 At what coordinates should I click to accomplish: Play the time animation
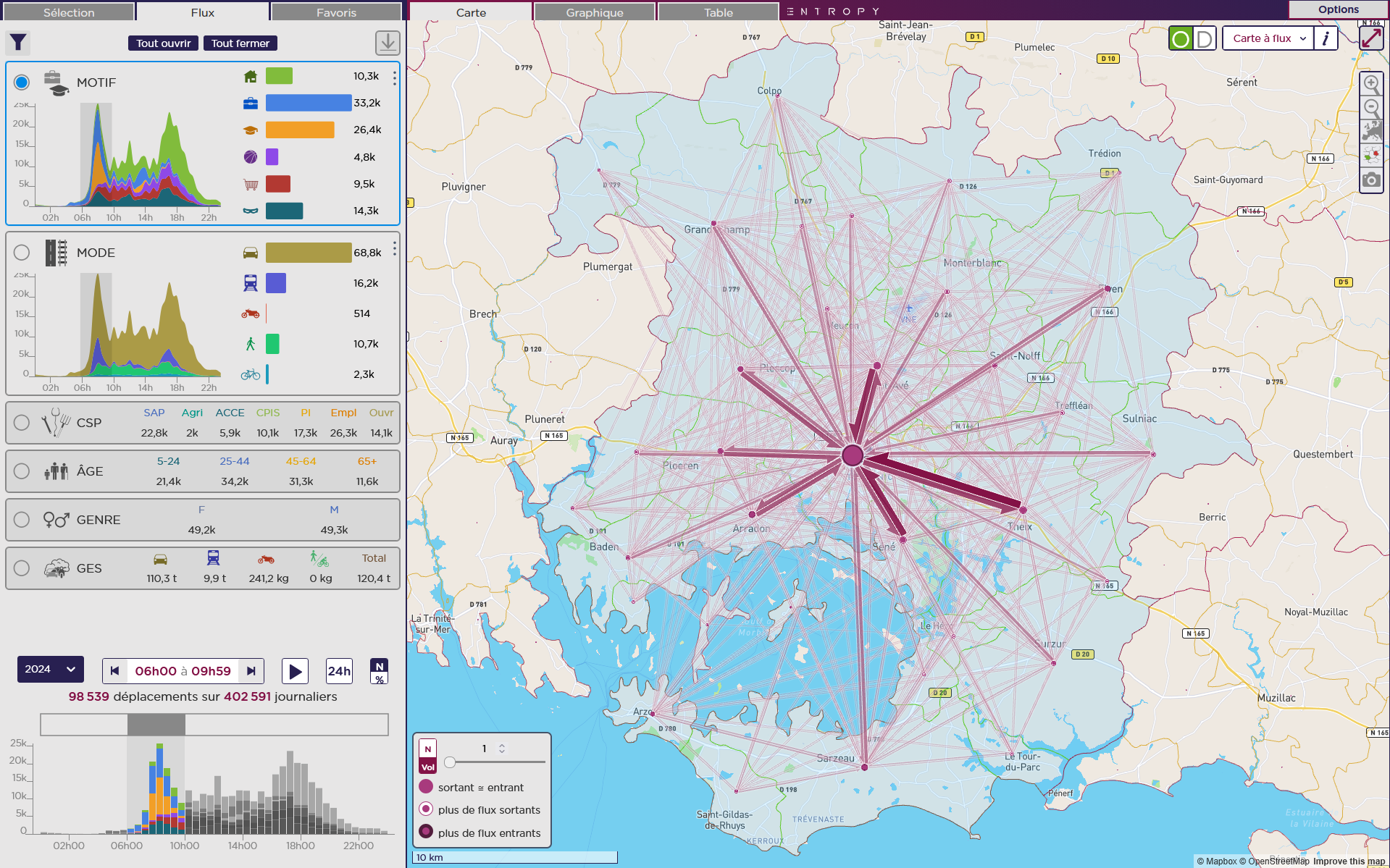[x=295, y=671]
